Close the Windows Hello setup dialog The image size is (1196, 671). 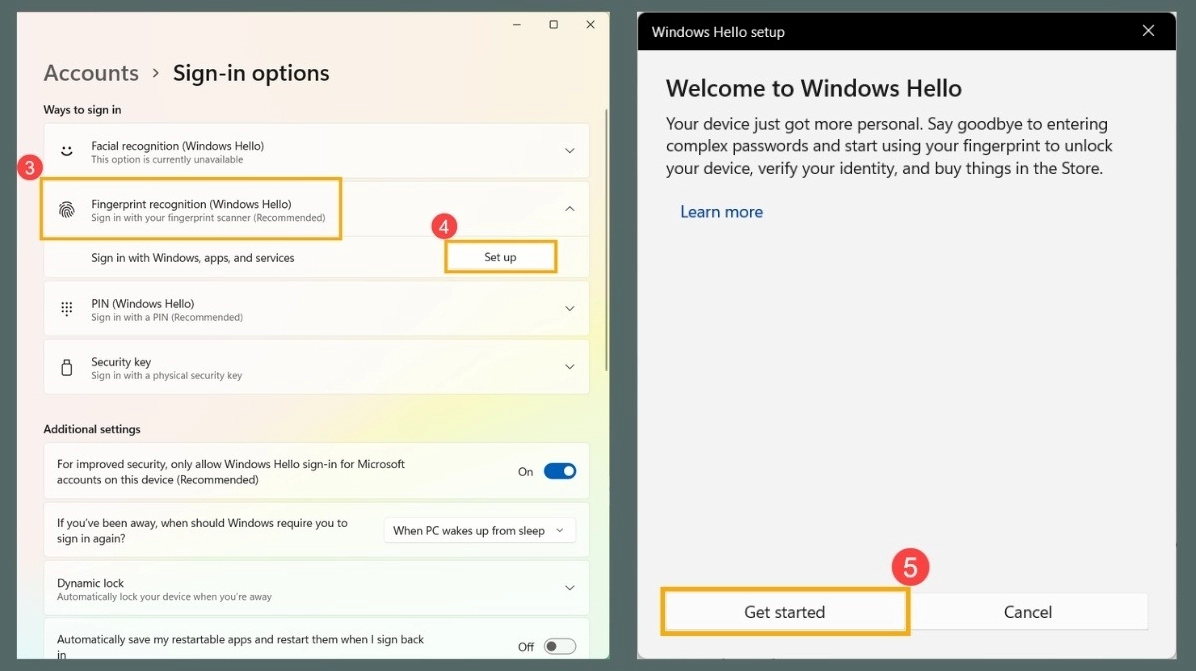1147,31
